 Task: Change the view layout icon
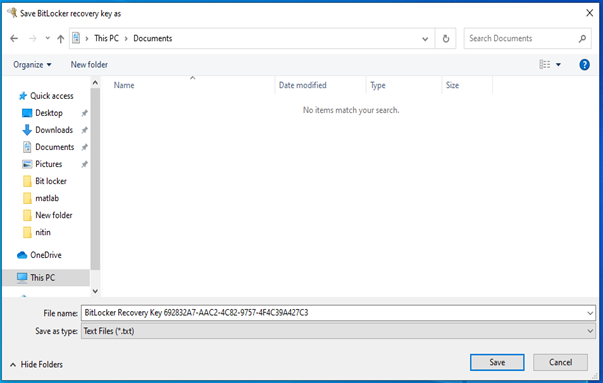click(x=545, y=64)
